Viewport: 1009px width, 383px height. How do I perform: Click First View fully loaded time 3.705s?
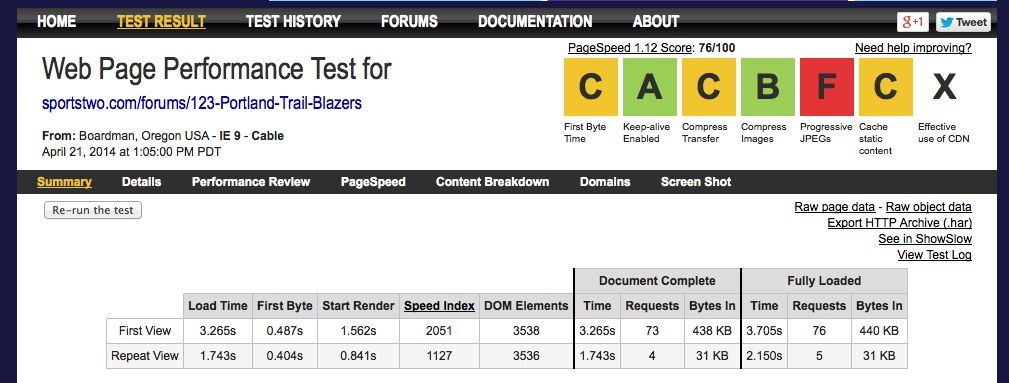(x=764, y=331)
